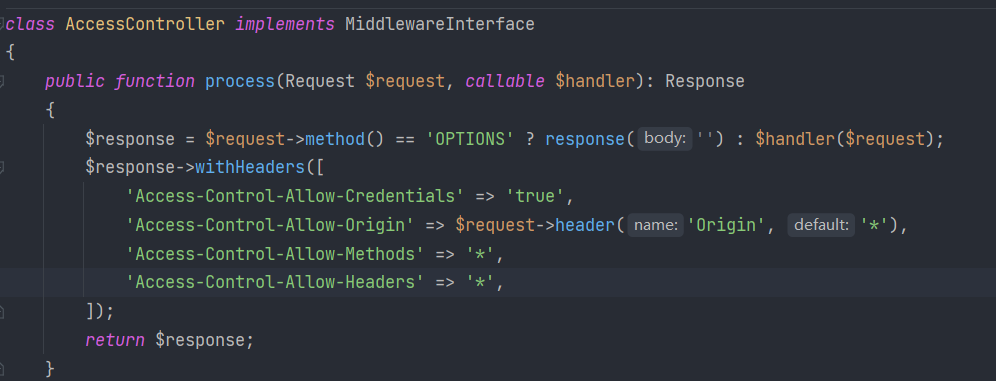Click the fold end marker beside ']);'
This screenshot has height=381, width=996.
(x=2, y=311)
